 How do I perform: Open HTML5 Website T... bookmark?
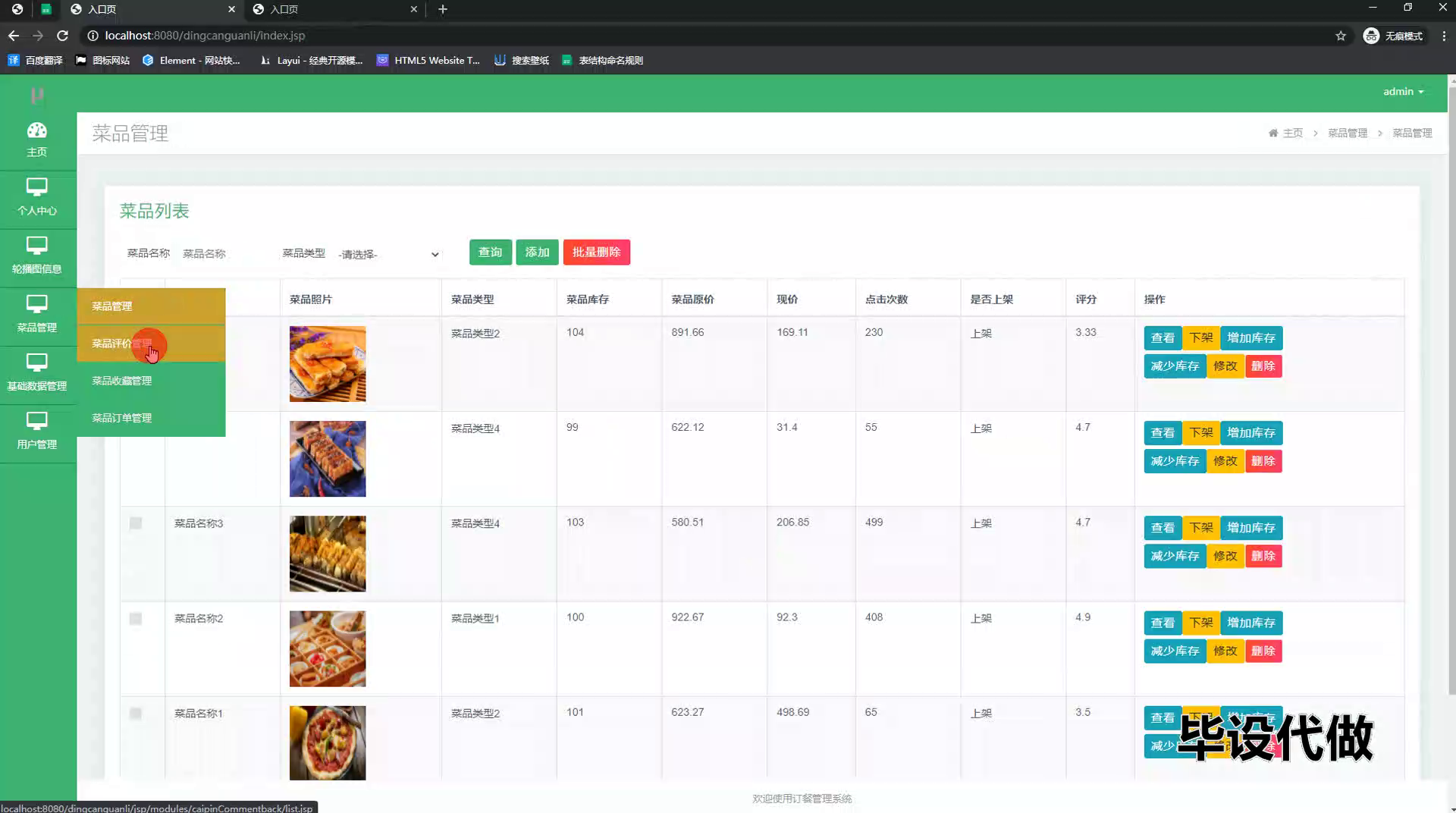(428, 61)
